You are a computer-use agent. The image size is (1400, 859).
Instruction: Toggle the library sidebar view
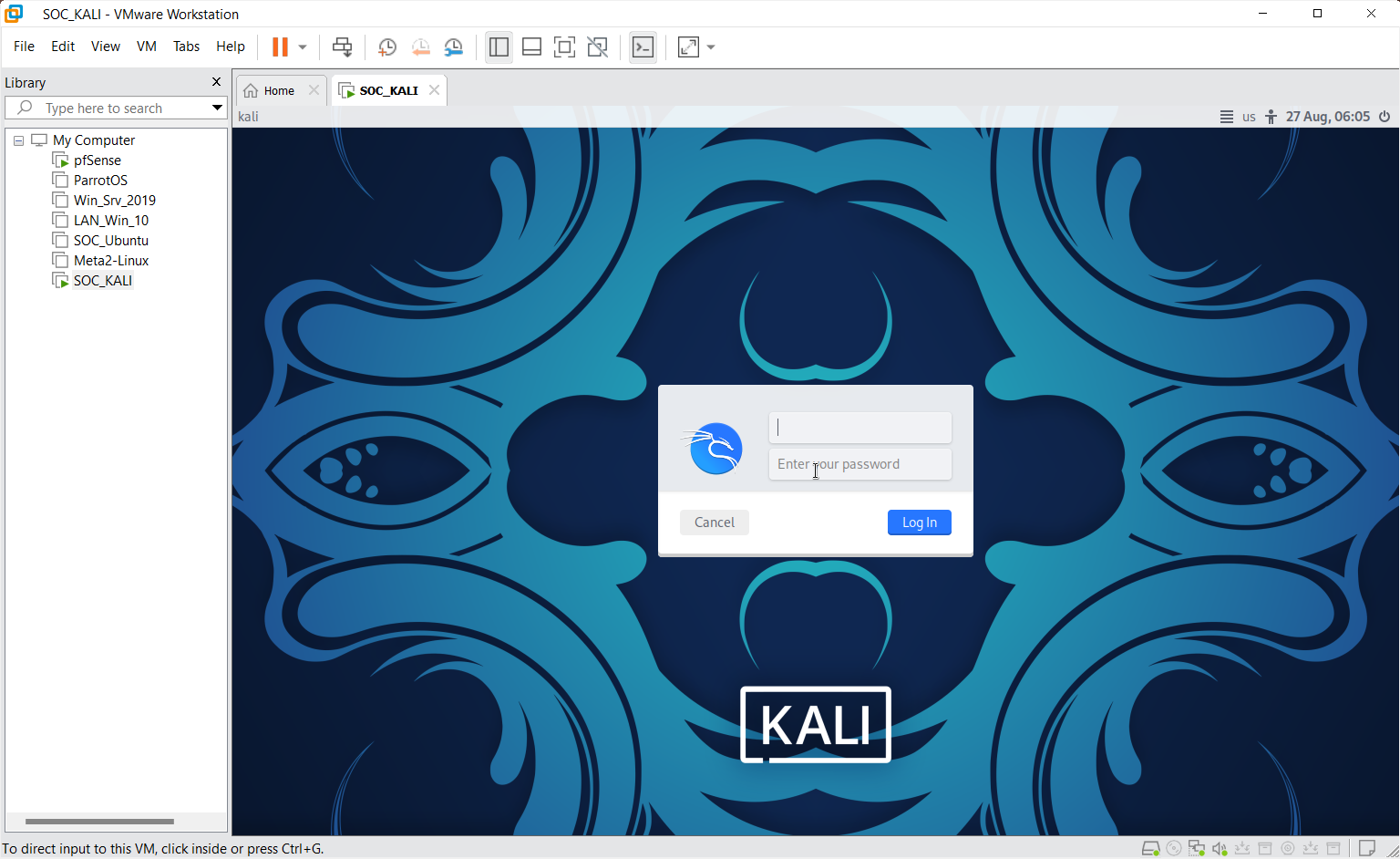499,47
